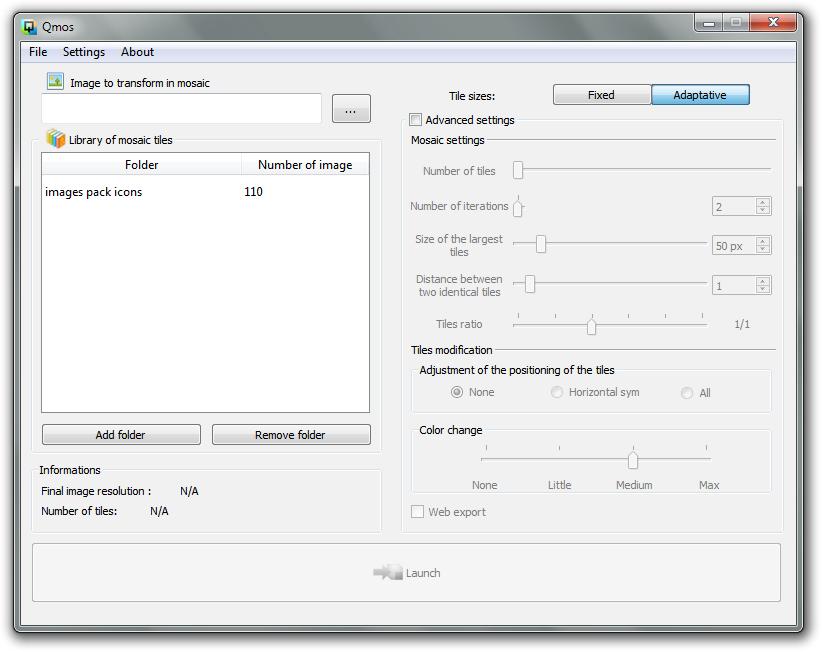Click the image icon beside 'Image to transform in mosaic'

pos(55,81)
